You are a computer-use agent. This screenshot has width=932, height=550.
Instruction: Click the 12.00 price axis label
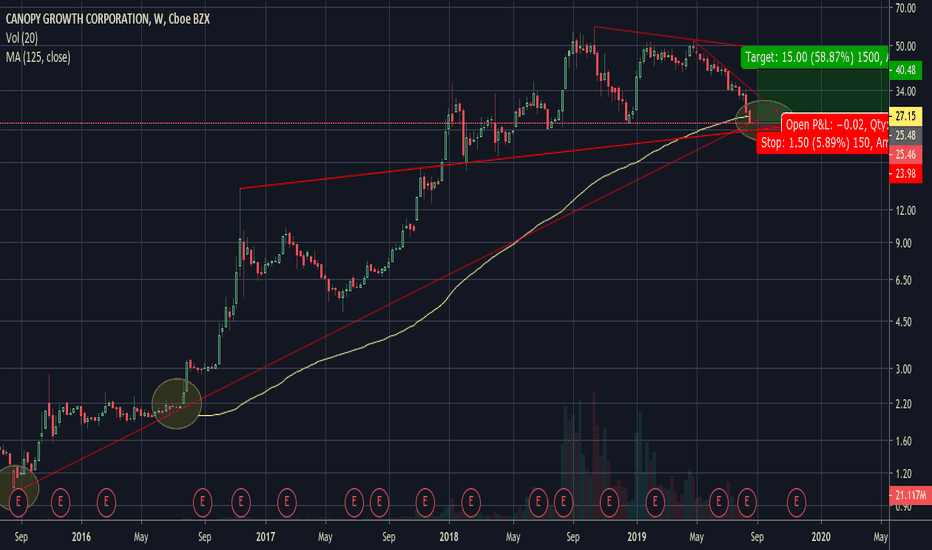(x=905, y=210)
